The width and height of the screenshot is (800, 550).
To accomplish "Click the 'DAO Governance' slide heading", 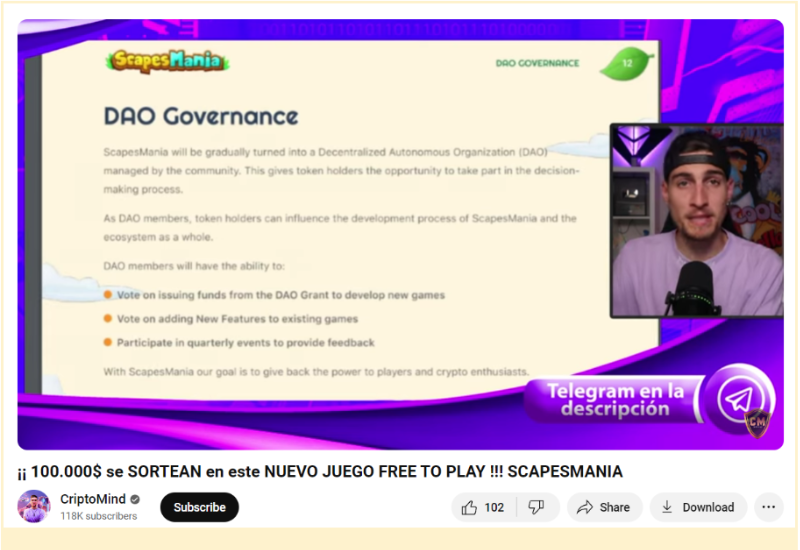I will click(201, 116).
